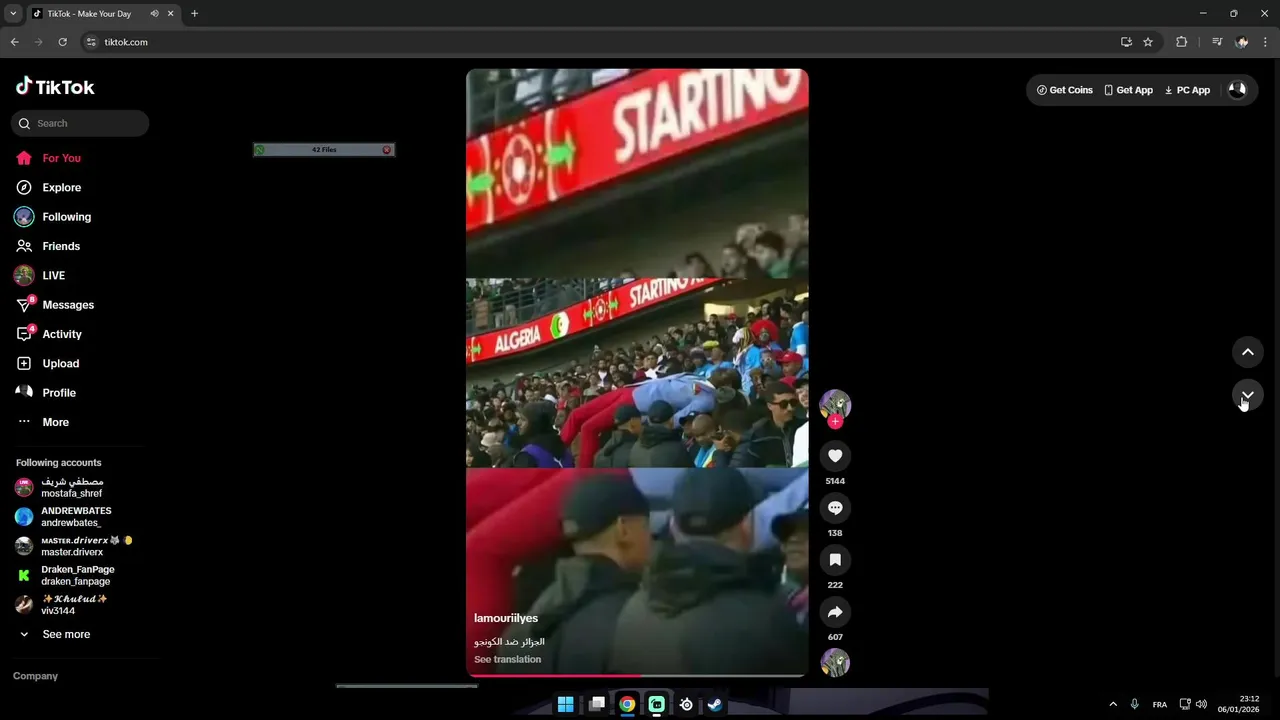Open the creator's avatar beside the video

pos(835,404)
